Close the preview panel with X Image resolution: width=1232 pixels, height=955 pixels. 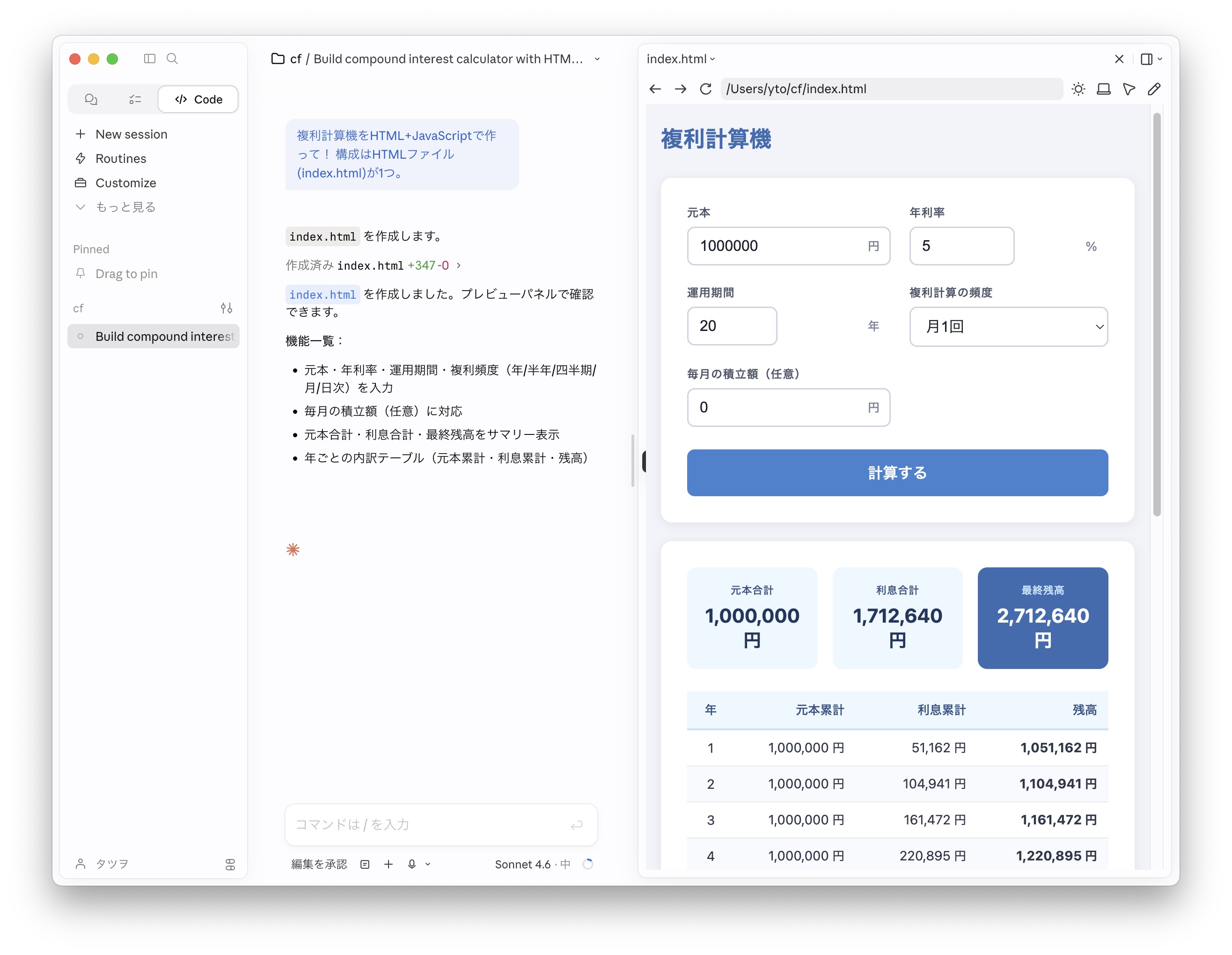pyautogui.click(x=1119, y=59)
